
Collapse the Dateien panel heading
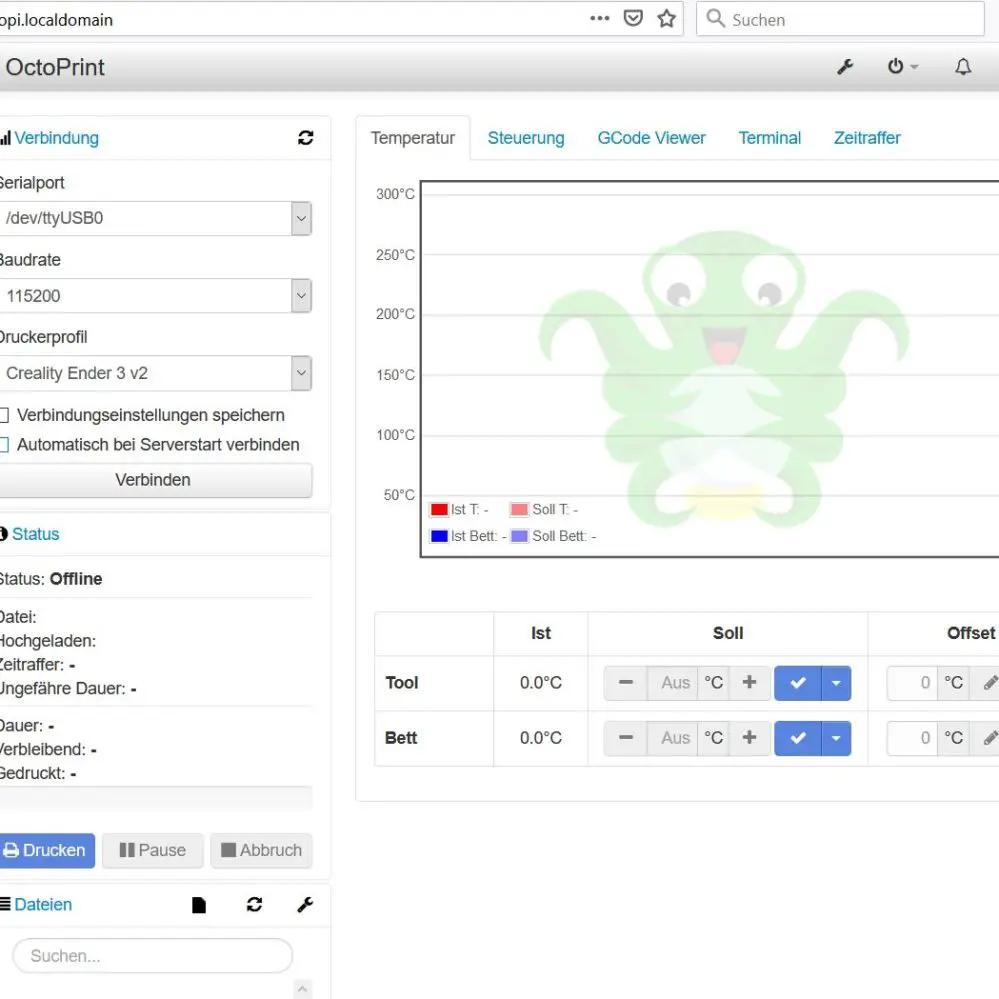click(x=43, y=905)
